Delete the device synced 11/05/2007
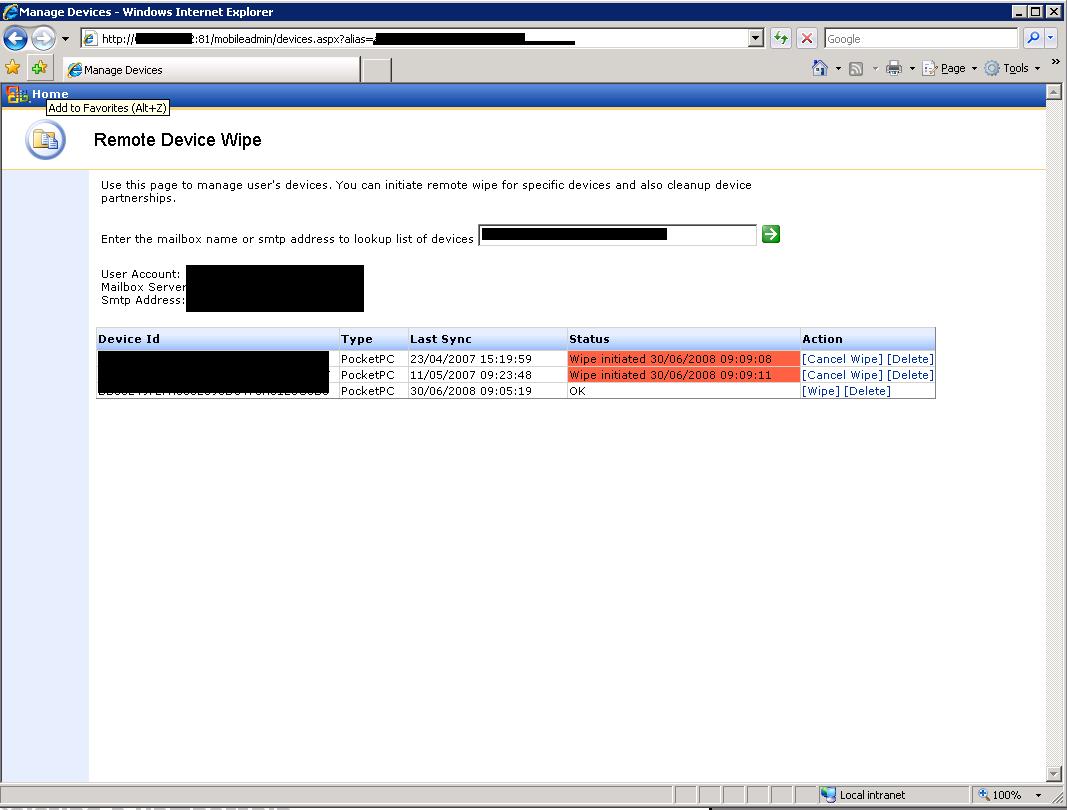1067x810 pixels. (x=910, y=375)
